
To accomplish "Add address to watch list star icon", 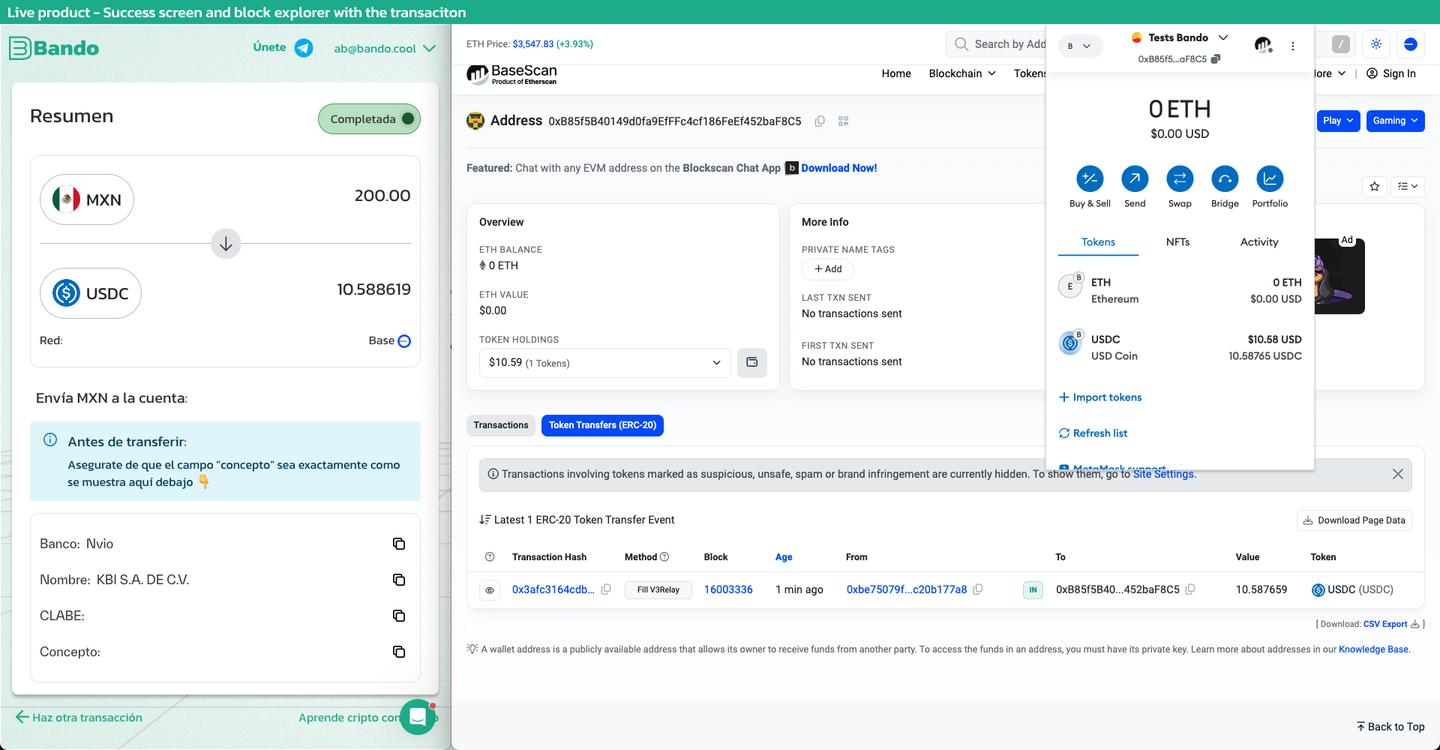I will [1375, 186].
